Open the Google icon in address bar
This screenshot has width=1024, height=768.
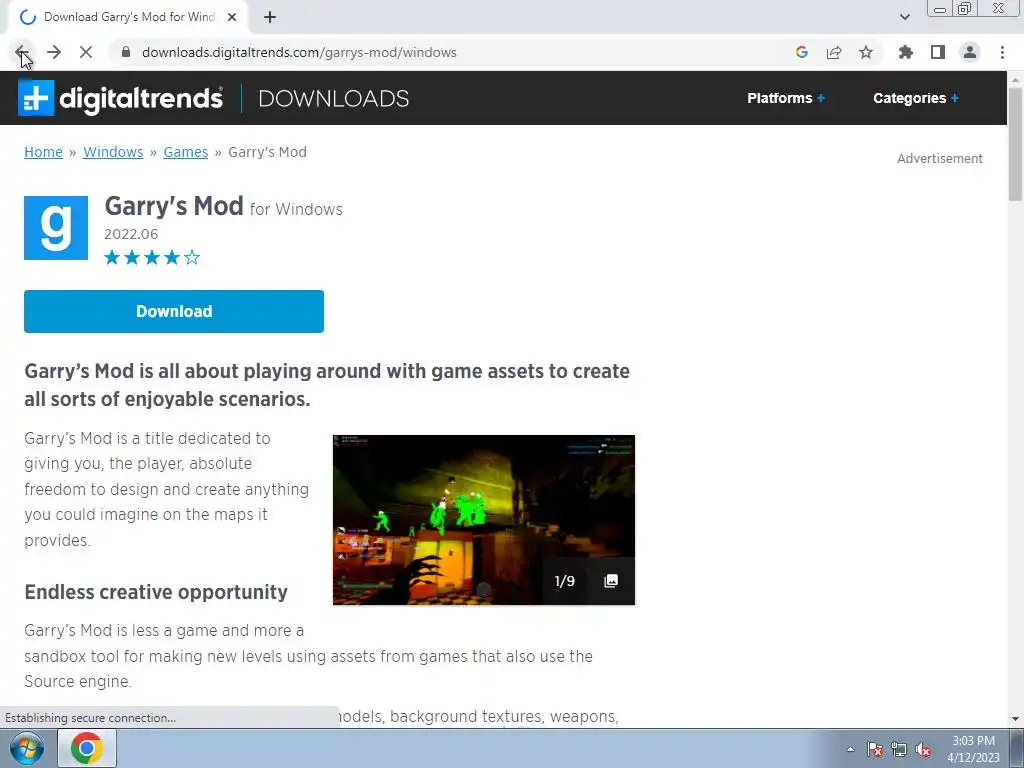(802, 52)
